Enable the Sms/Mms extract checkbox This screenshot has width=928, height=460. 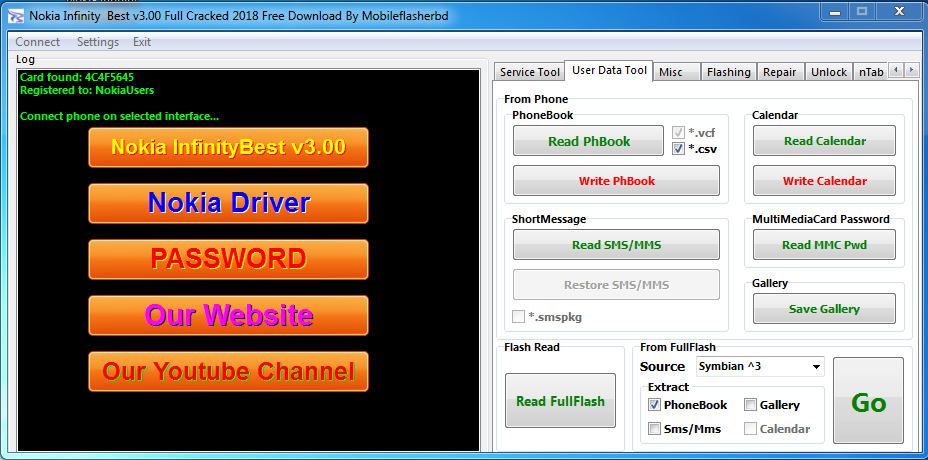(x=654, y=429)
